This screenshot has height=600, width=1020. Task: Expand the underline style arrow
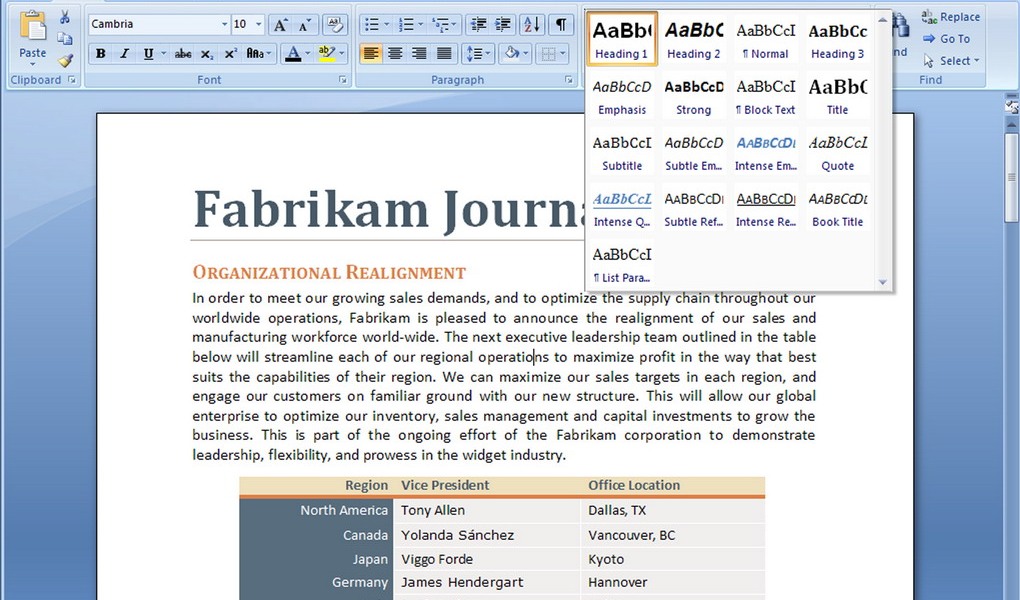[x=163, y=54]
